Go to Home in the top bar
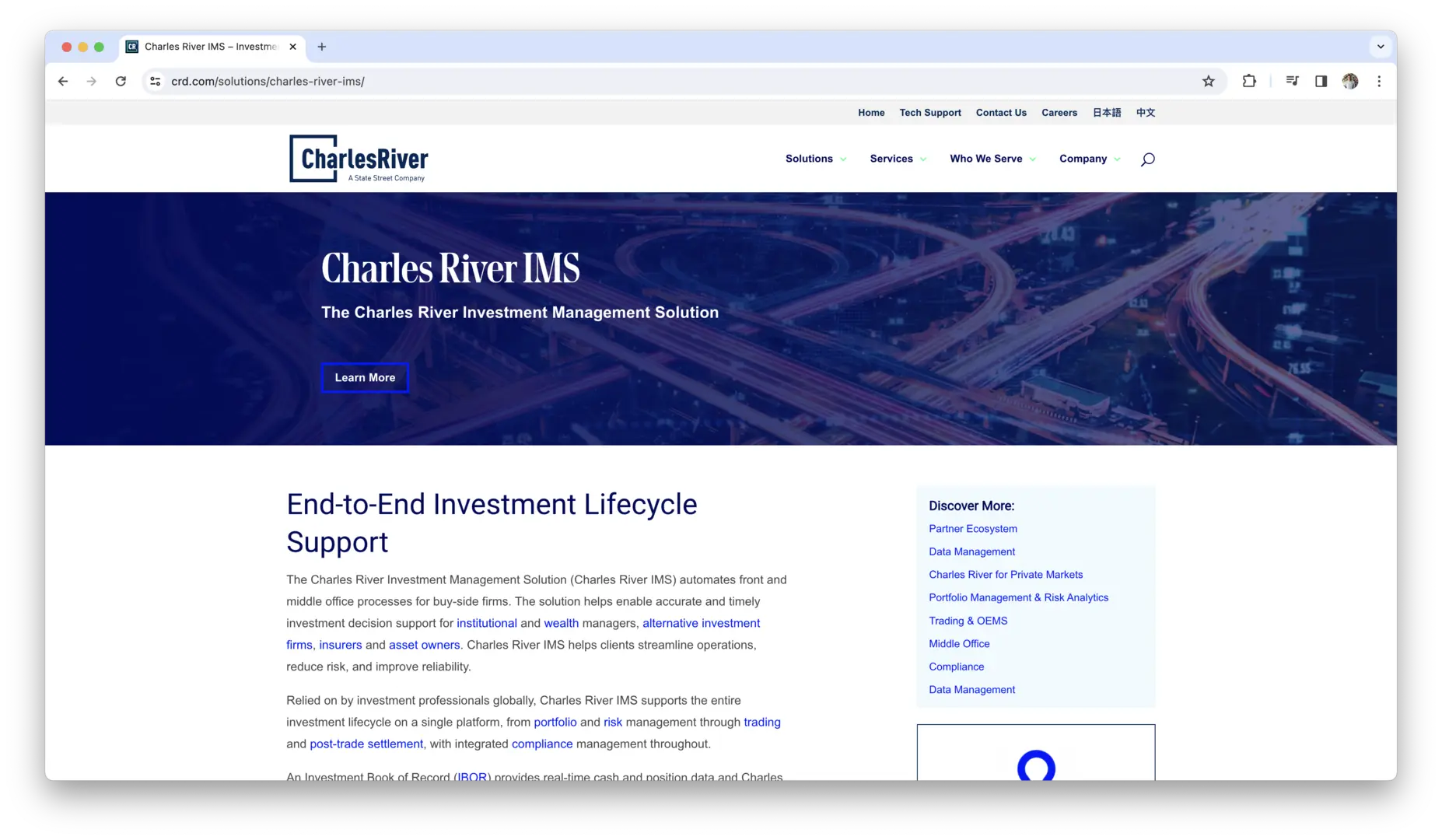The width and height of the screenshot is (1442, 840). click(871, 113)
